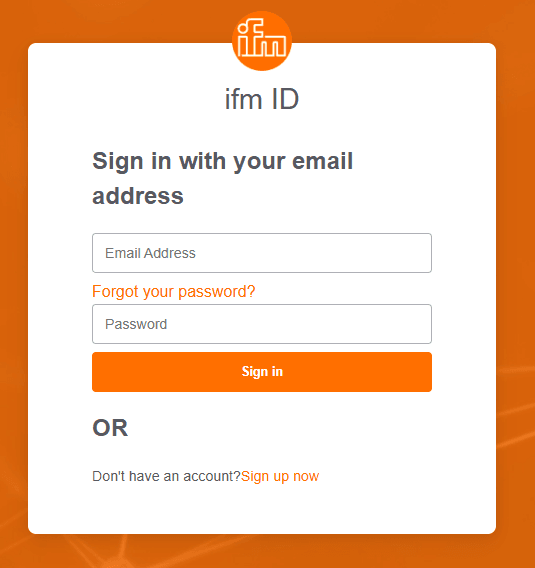Click the Email Address input field
The height and width of the screenshot is (568, 535).
click(x=262, y=253)
